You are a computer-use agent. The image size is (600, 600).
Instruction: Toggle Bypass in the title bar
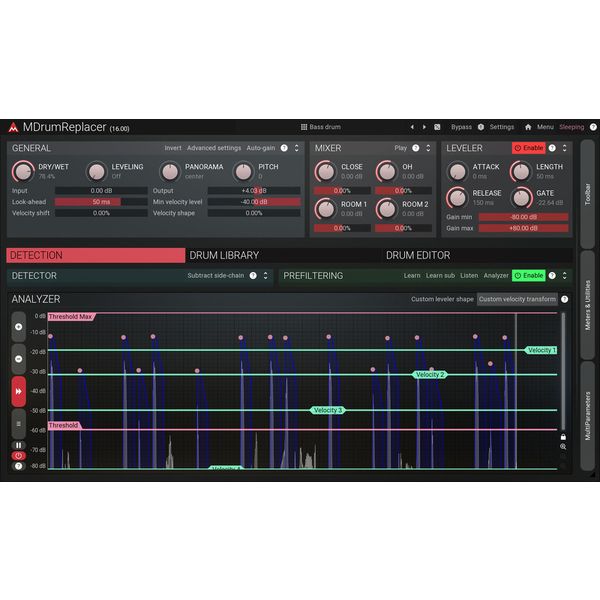tap(461, 127)
